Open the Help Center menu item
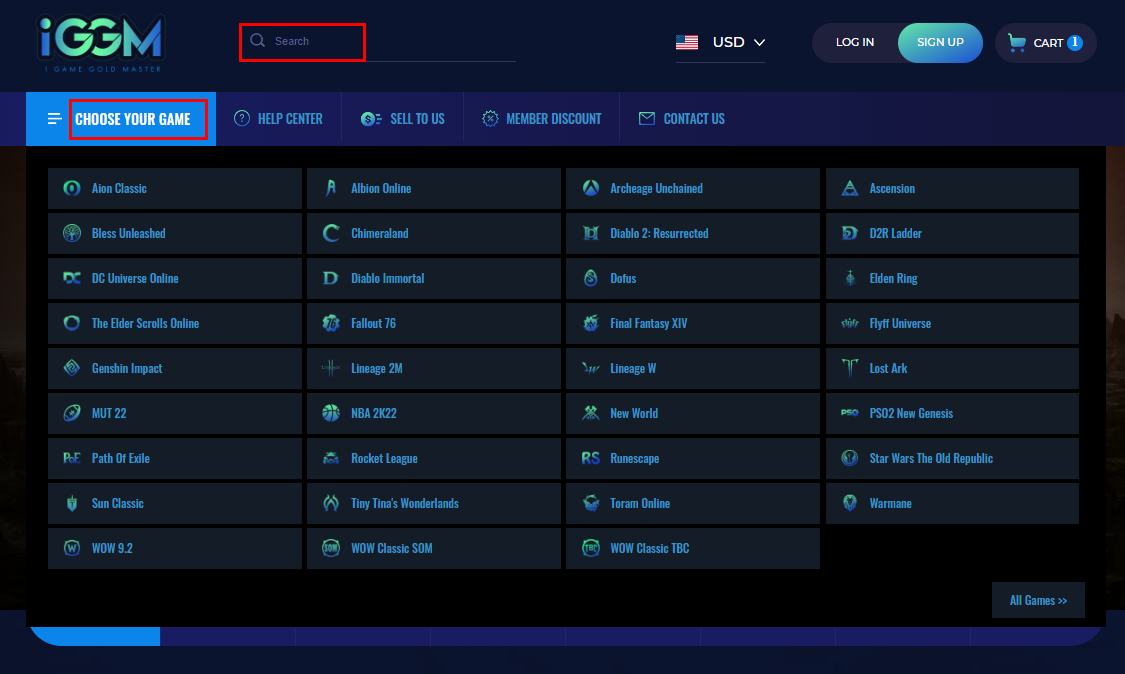This screenshot has width=1125, height=674. [x=278, y=119]
